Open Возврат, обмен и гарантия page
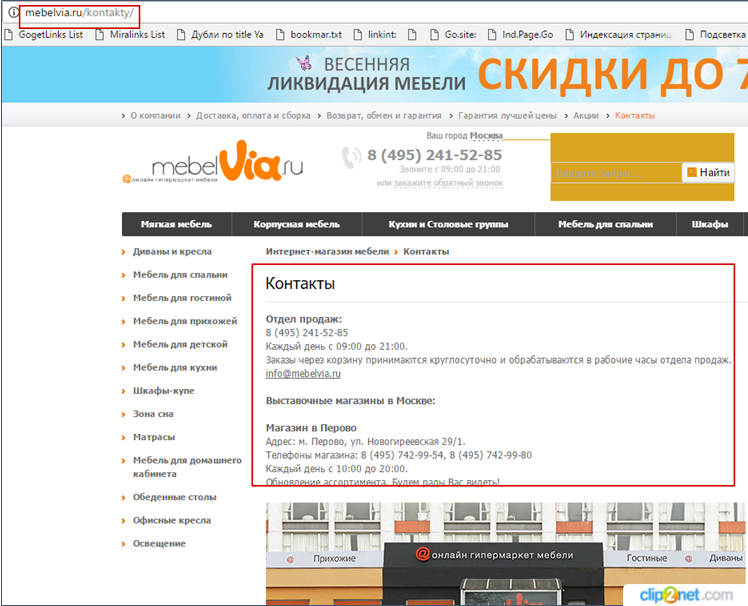Image resolution: width=748 pixels, height=606 pixels. coord(384,115)
